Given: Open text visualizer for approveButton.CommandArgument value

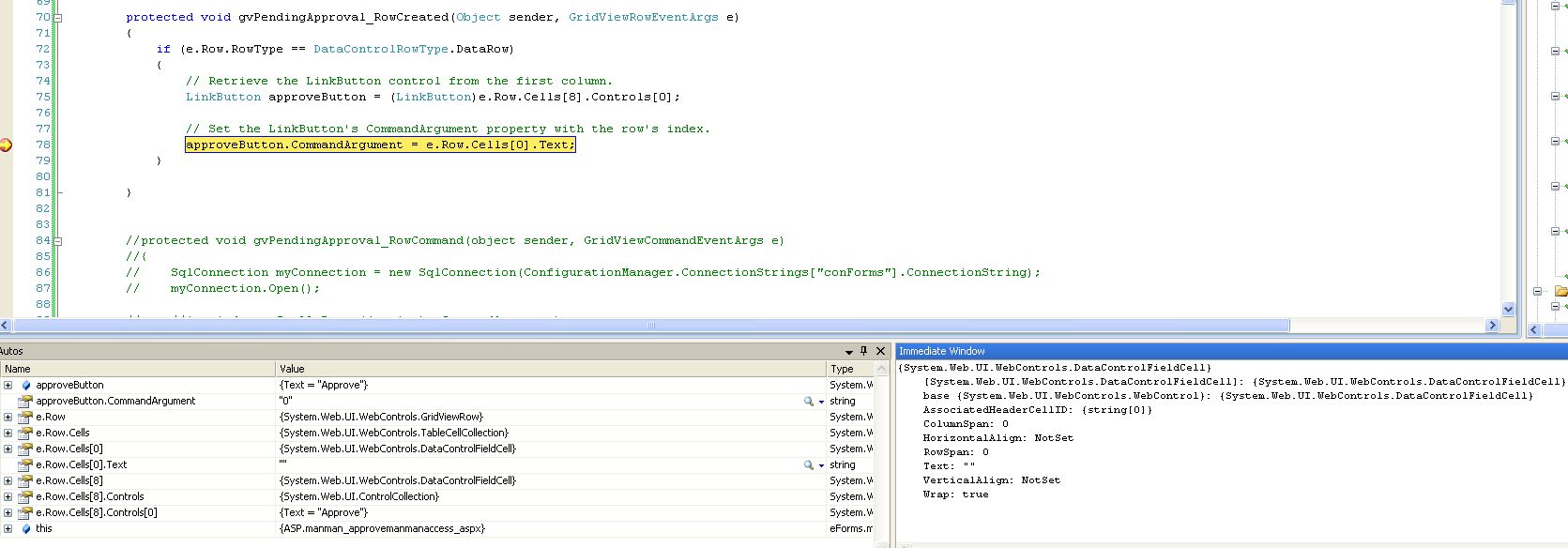Looking at the screenshot, I should 809,401.
